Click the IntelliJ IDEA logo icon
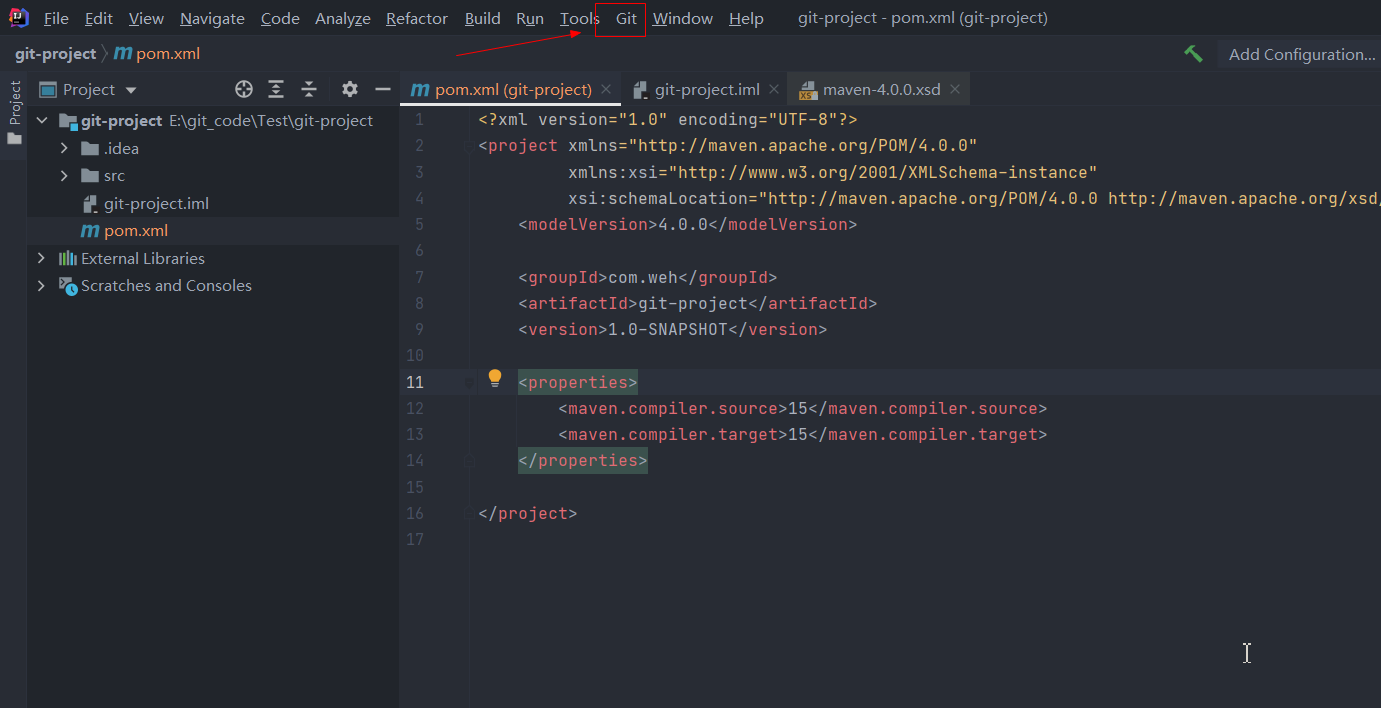Image resolution: width=1381 pixels, height=708 pixels. [x=18, y=18]
